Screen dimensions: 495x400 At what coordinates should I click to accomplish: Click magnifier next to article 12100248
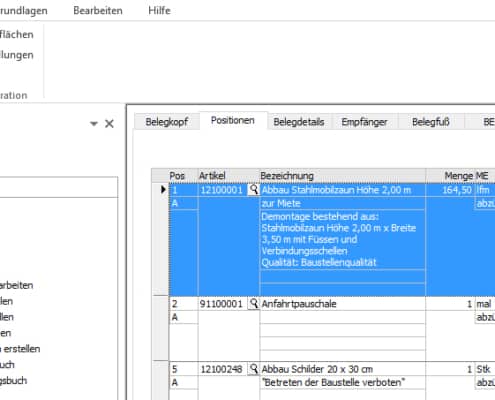coord(254,369)
